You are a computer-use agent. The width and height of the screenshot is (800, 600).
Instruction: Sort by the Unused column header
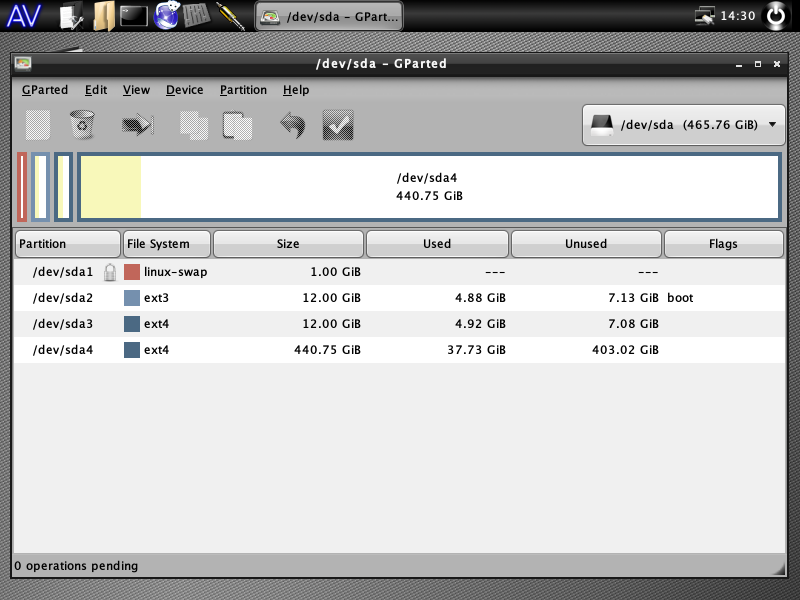586,244
